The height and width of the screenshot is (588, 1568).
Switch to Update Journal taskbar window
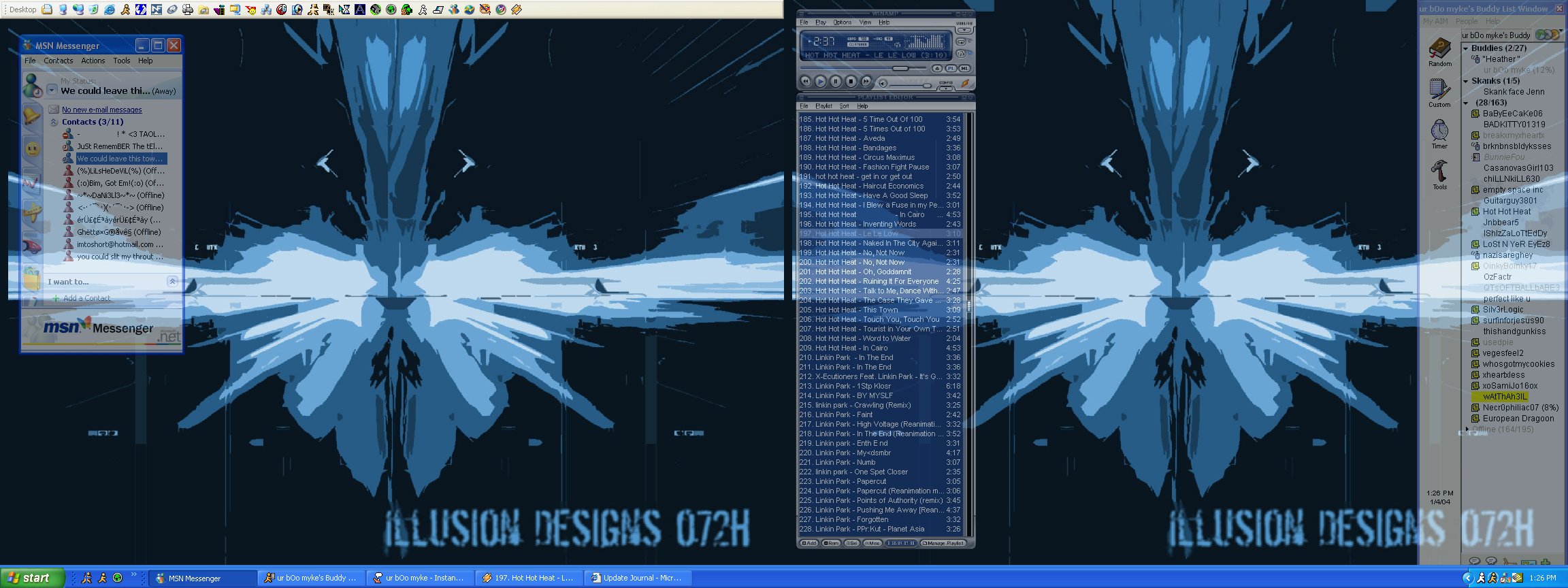(x=636, y=578)
